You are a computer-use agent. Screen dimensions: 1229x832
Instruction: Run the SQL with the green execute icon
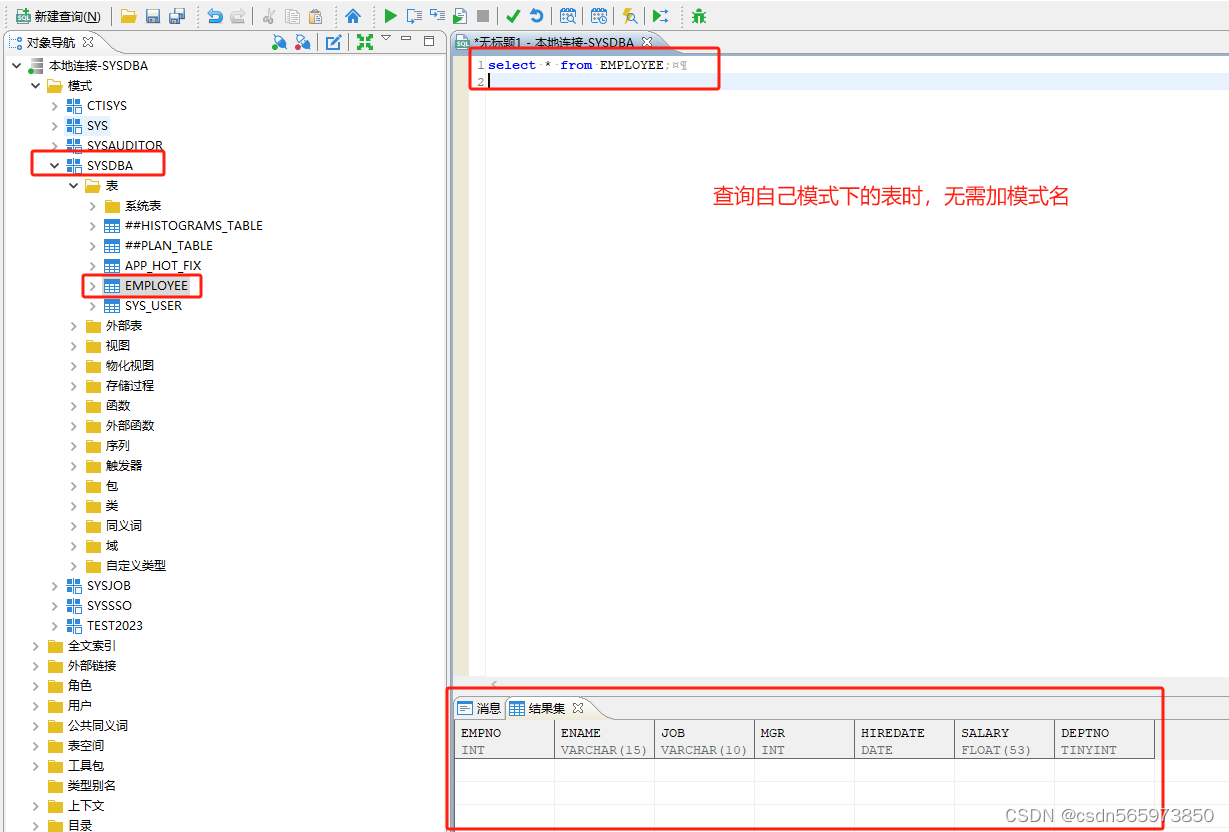click(390, 16)
